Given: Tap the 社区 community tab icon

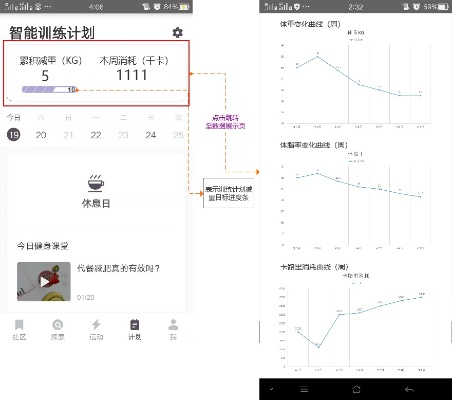Looking at the screenshot, I should (19, 325).
